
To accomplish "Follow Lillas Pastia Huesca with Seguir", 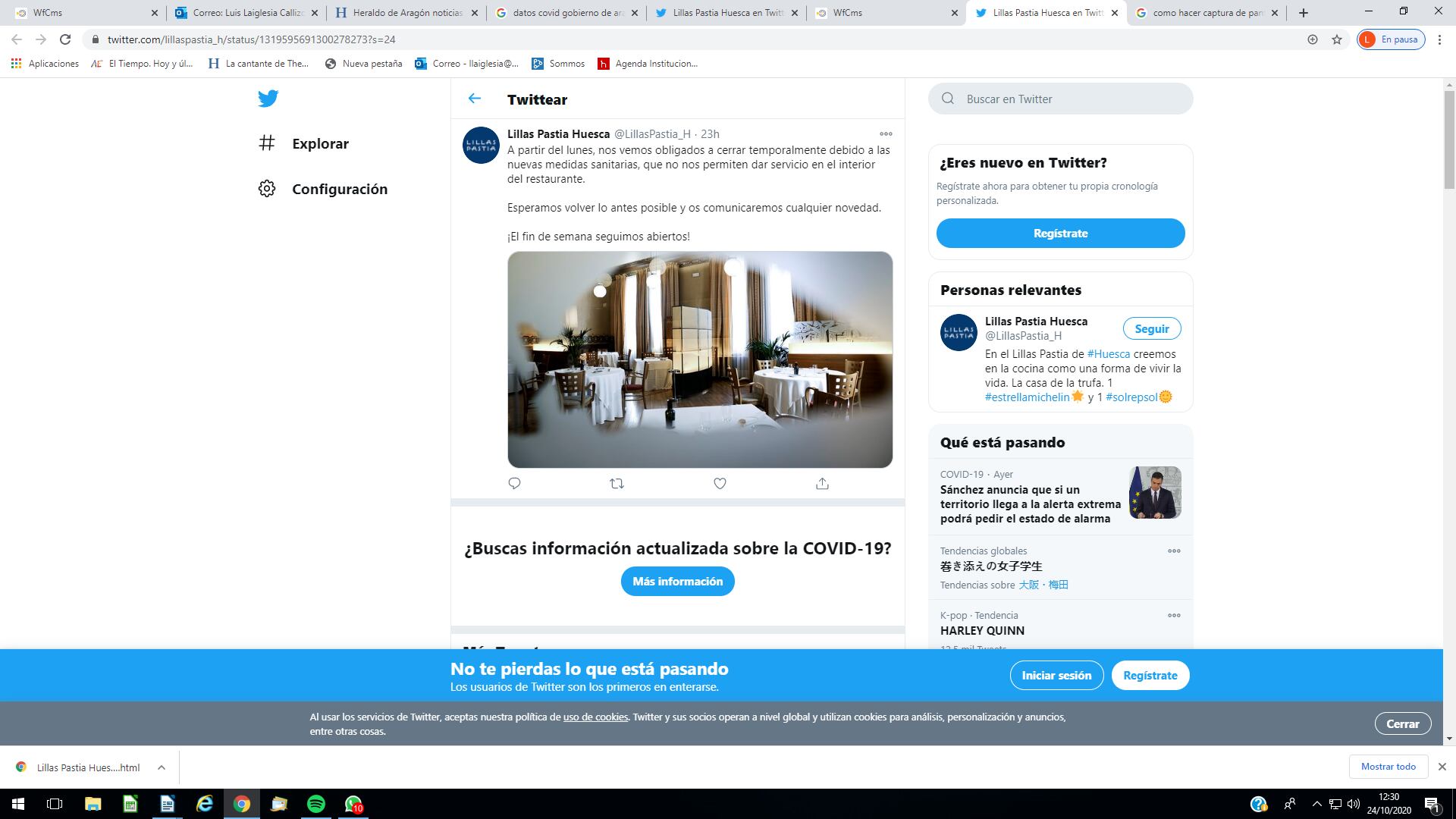I will coord(1151,329).
